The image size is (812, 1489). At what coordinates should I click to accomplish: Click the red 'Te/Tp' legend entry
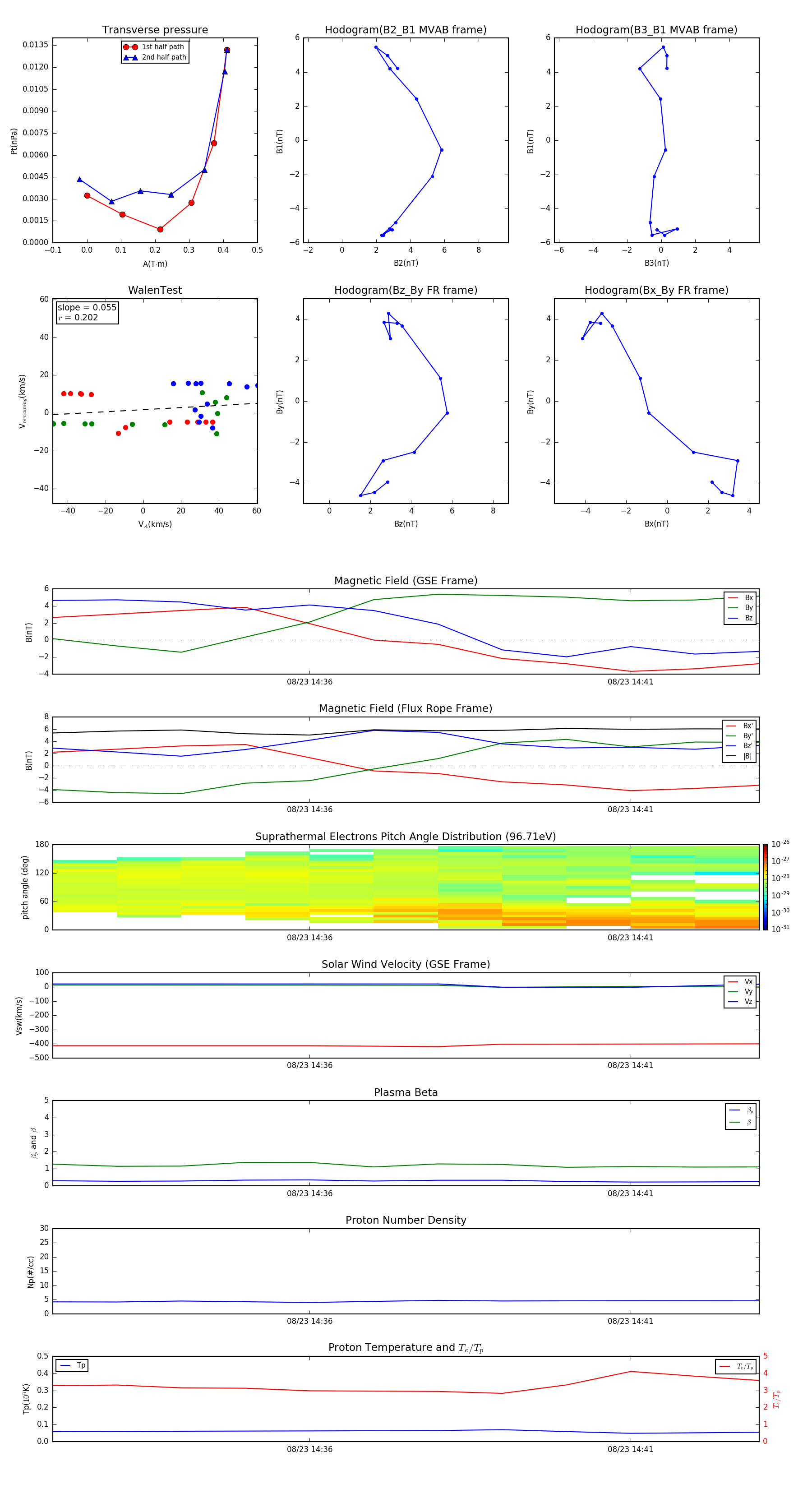pyautogui.click(x=736, y=1366)
